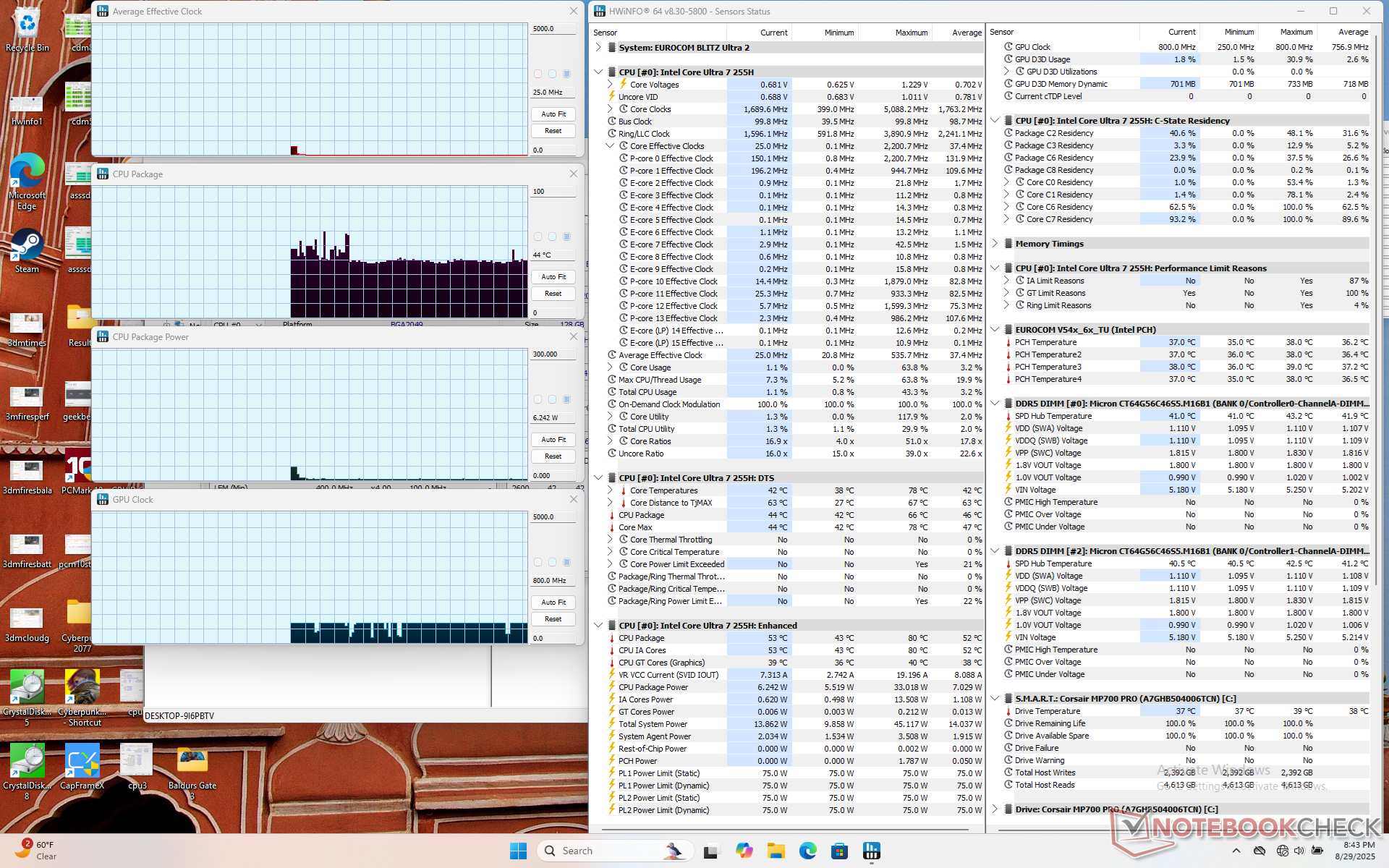Viewport: 1389px width, 868px height.
Task: Open cpu3 desktop file
Action: (x=137, y=766)
